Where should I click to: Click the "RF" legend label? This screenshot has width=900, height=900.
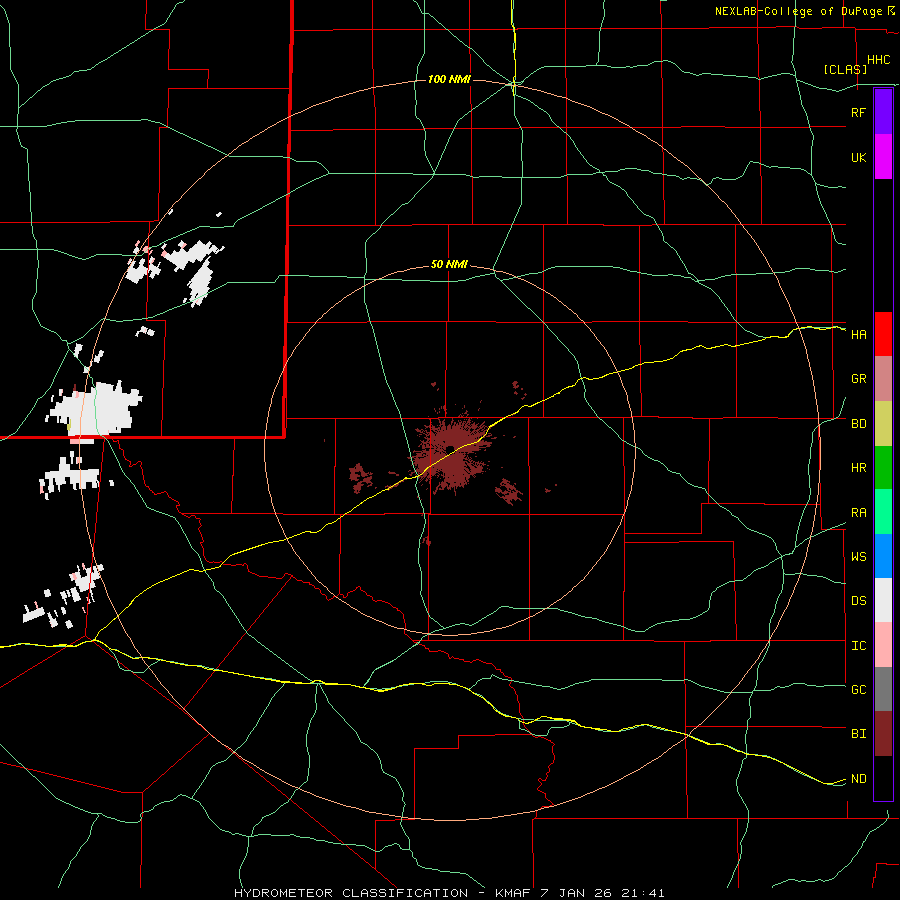coord(858,112)
